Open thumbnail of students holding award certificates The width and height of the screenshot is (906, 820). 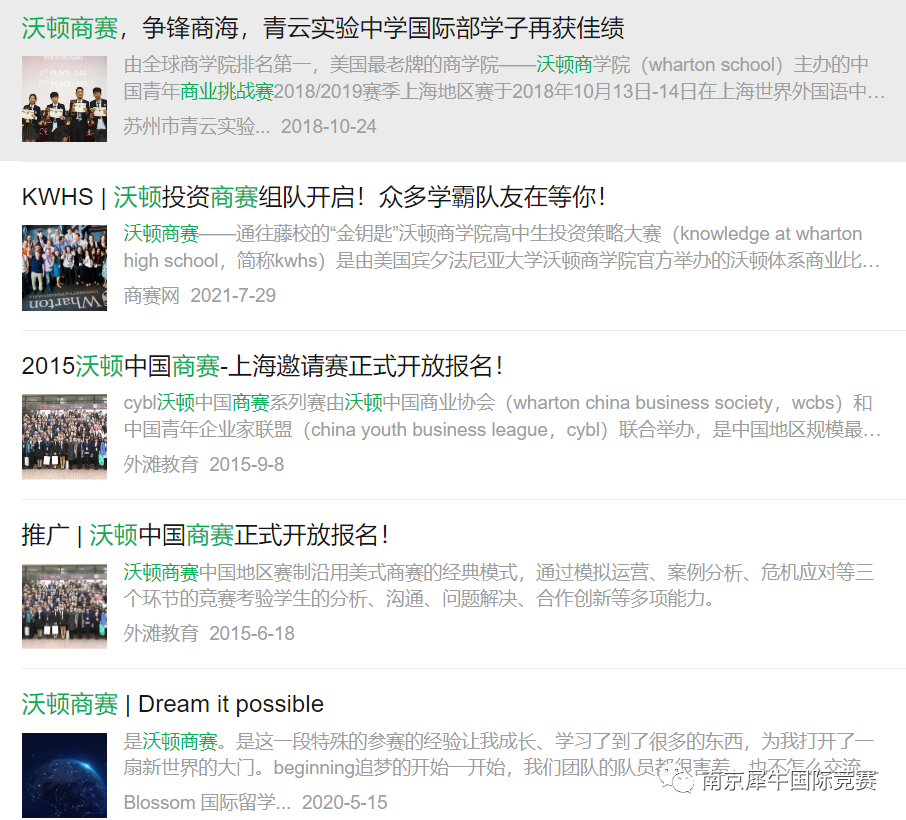coord(64,99)
